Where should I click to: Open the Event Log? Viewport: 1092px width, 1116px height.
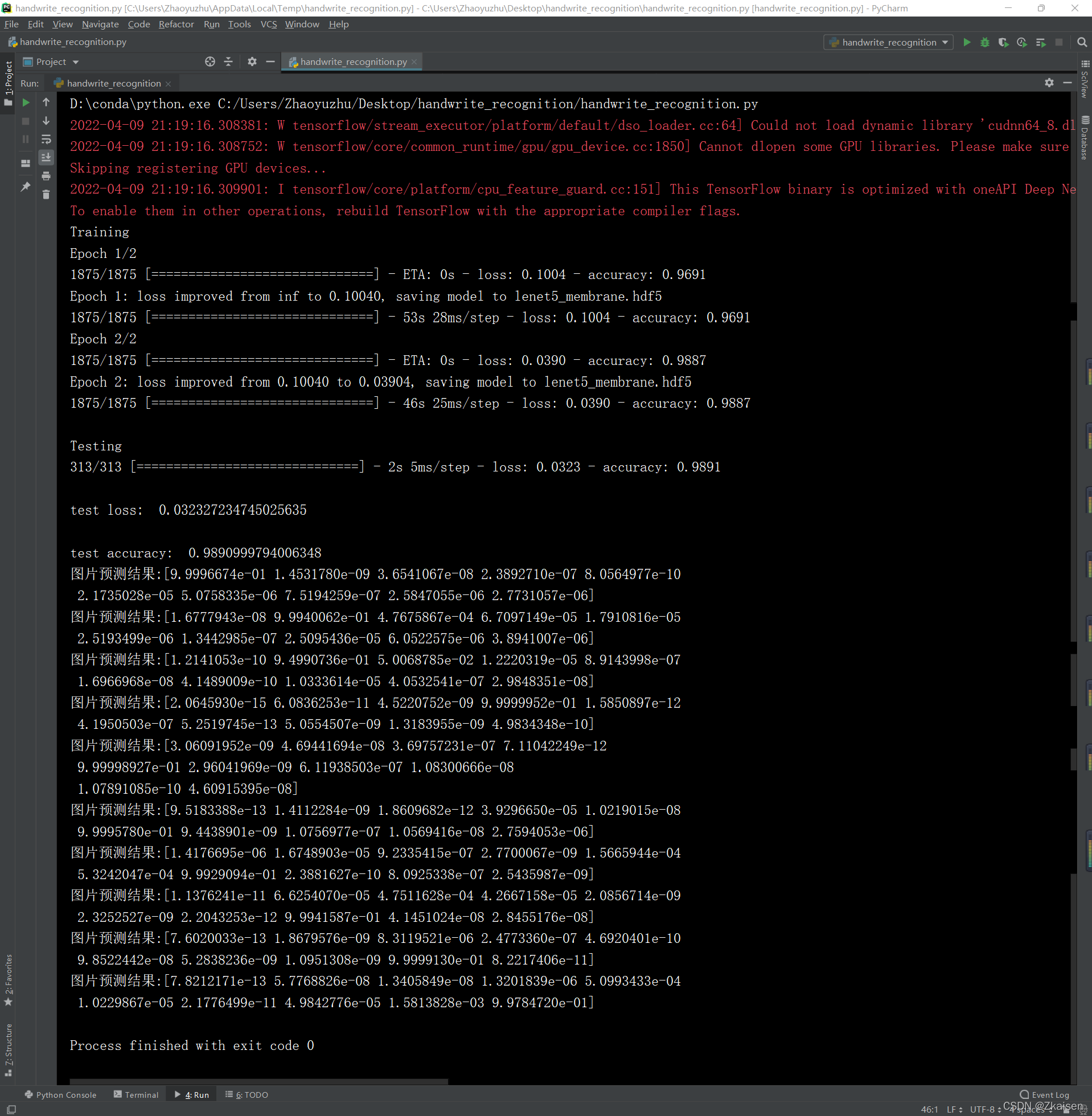[1044, 1095]
